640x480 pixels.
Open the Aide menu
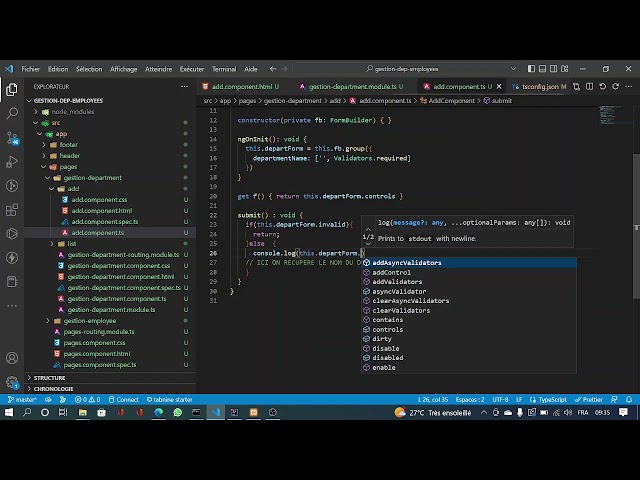(x=251, y=69)
